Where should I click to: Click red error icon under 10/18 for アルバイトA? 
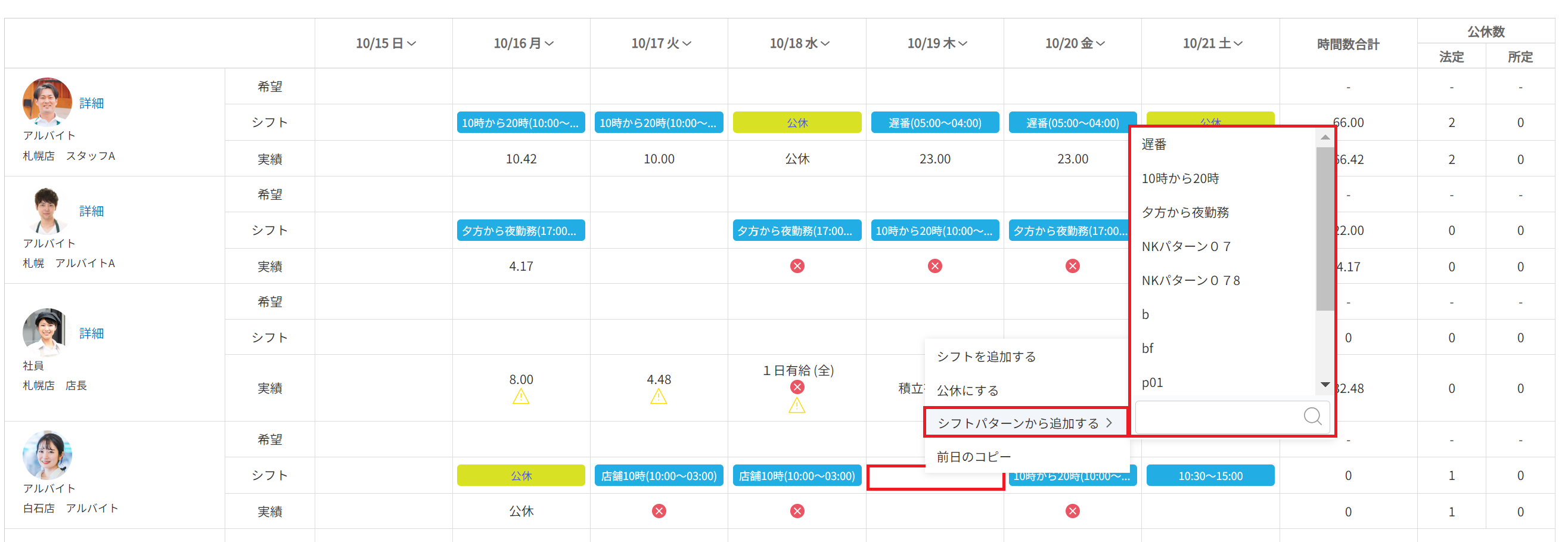(x=797, y=266)
